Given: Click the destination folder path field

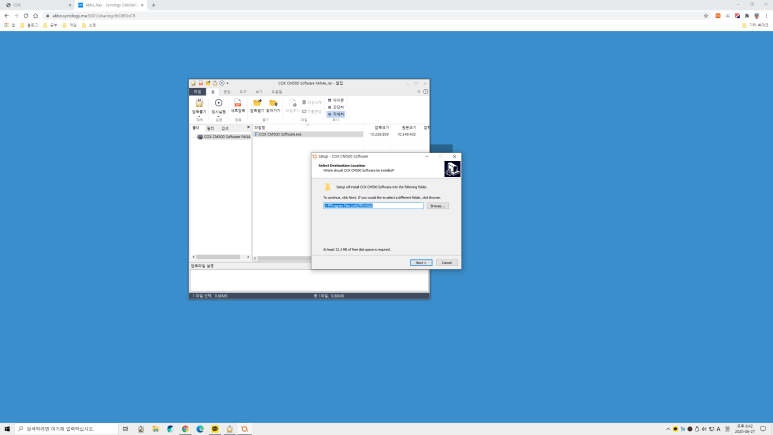Looking at the screenshot, I should pyautogui.click(x=373, y=206).
